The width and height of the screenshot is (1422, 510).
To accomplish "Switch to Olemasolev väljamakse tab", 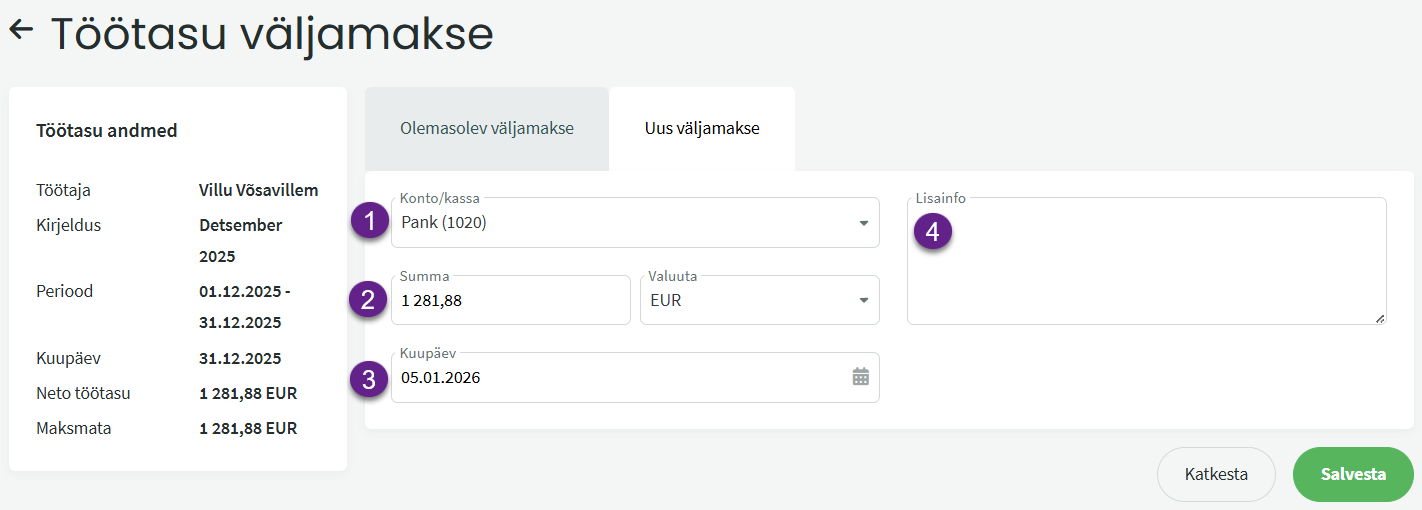I will point(487,129).
